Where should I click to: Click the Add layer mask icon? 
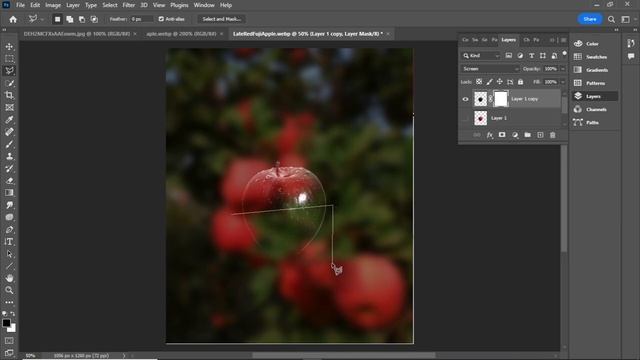click(502, 135)
